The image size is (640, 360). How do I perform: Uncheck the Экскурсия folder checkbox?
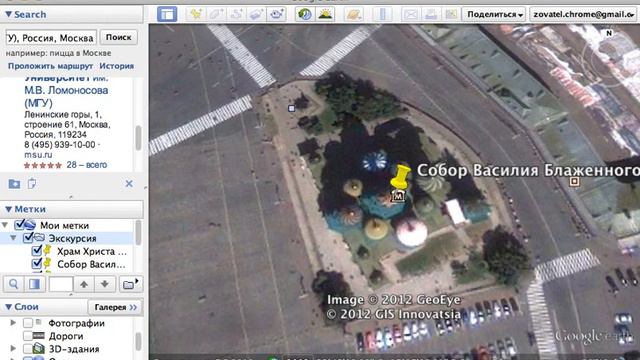tap(28, 238)
